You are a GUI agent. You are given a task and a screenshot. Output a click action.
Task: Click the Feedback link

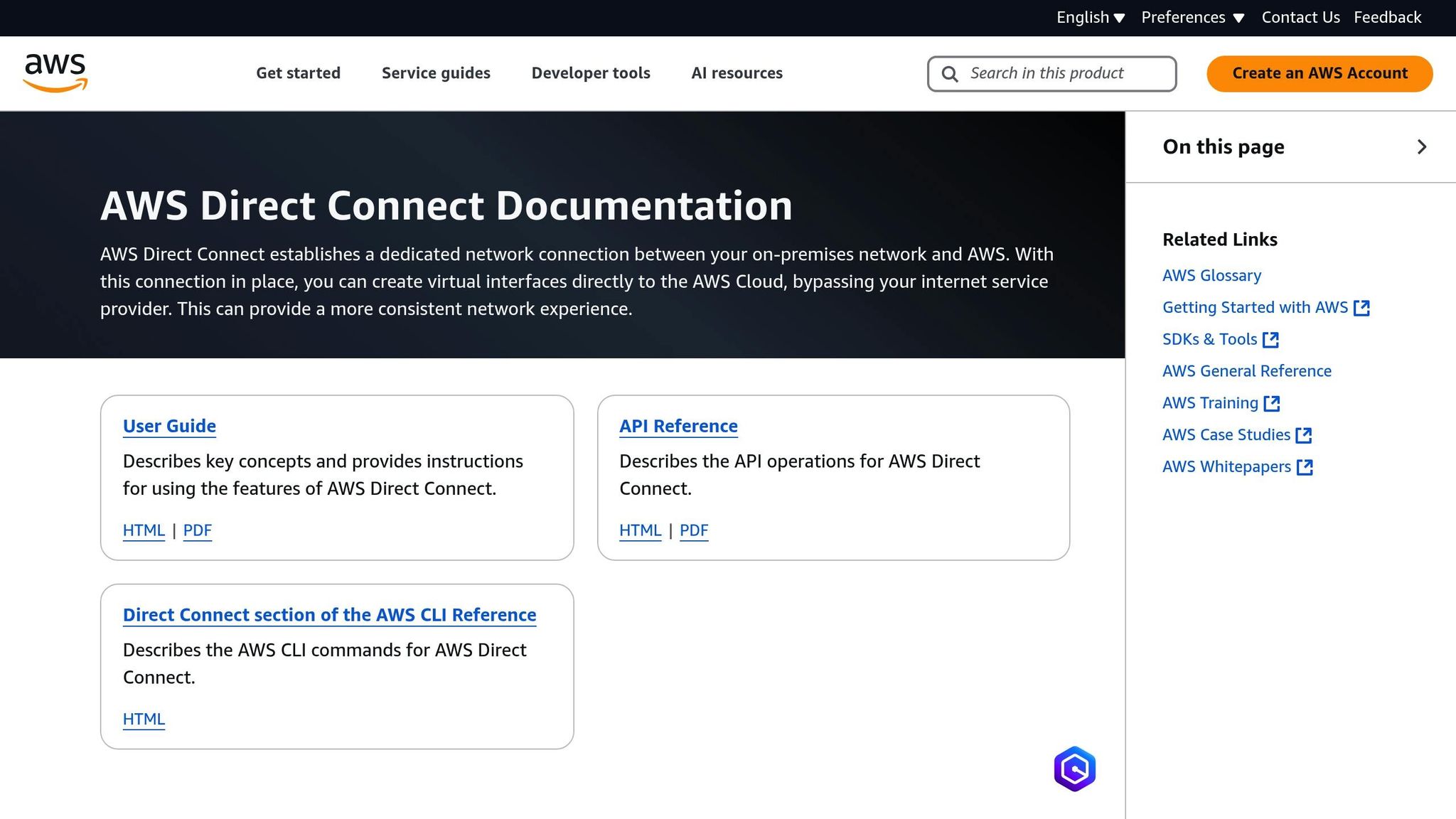[1387, 18]
